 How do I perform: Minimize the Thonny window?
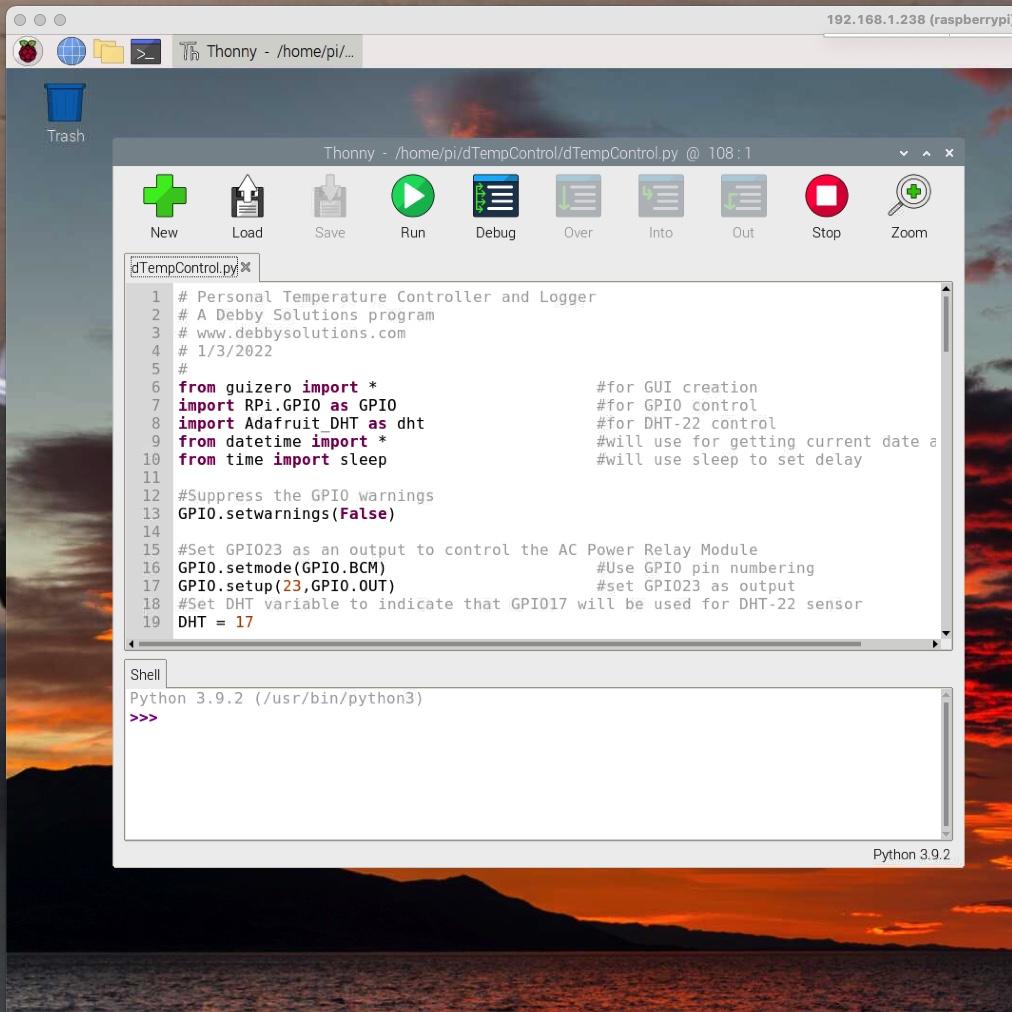point(904,153)
